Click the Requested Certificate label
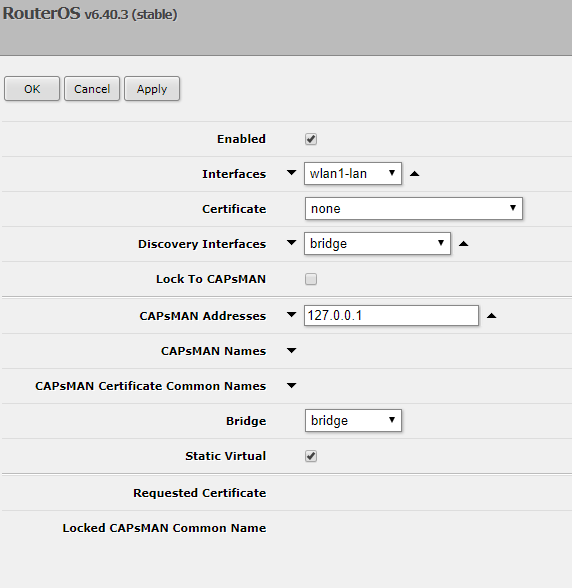This screenshot has width=572, height=588. click(200, 493)
